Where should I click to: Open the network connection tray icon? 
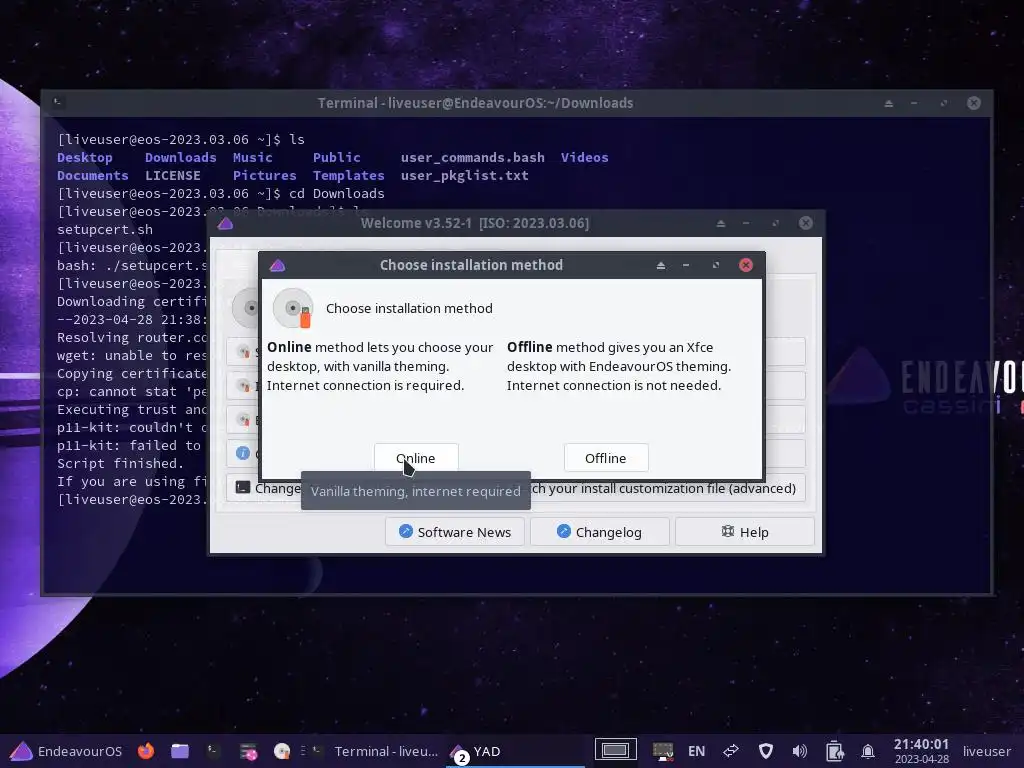(x=731, y=751)
